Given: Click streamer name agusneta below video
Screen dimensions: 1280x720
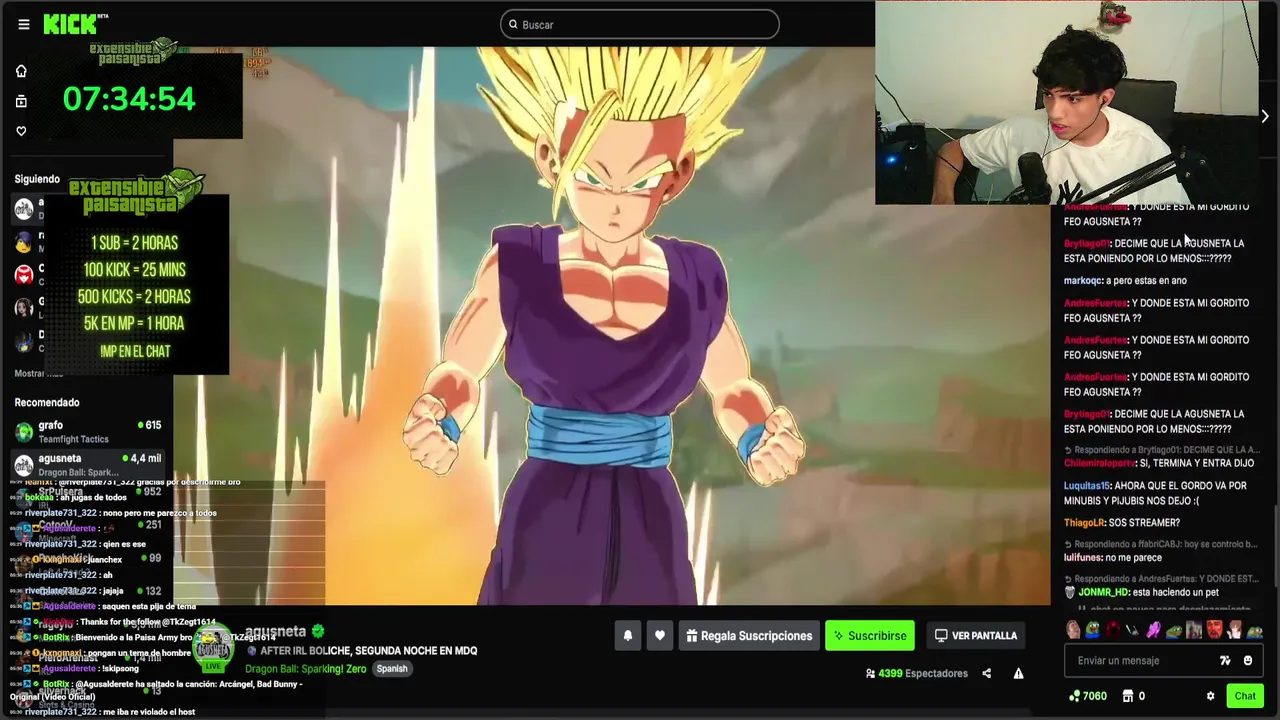Looking at the screenshot, I should tap(275, 631).
